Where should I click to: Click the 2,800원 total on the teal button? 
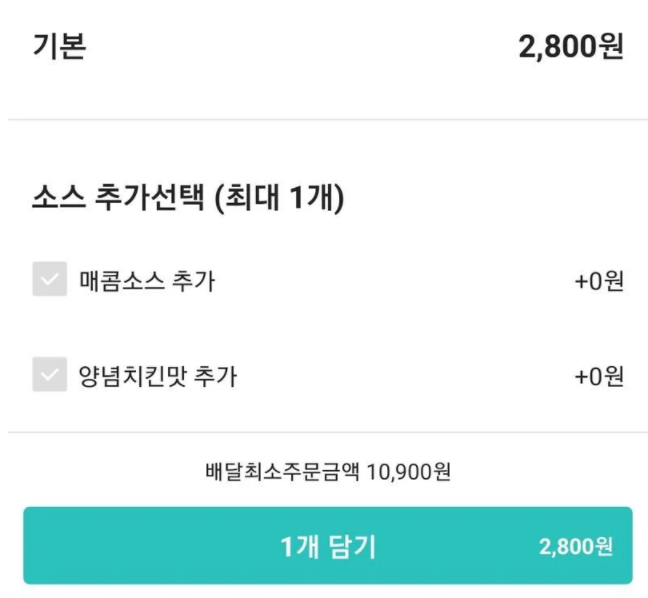575,547
